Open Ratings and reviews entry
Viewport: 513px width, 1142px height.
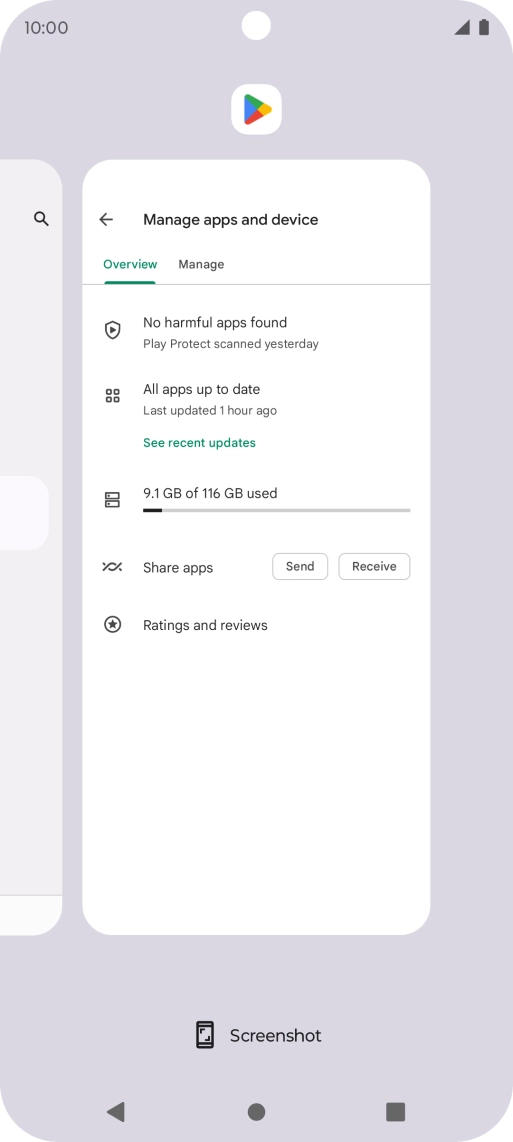click(x=256, y=625)
